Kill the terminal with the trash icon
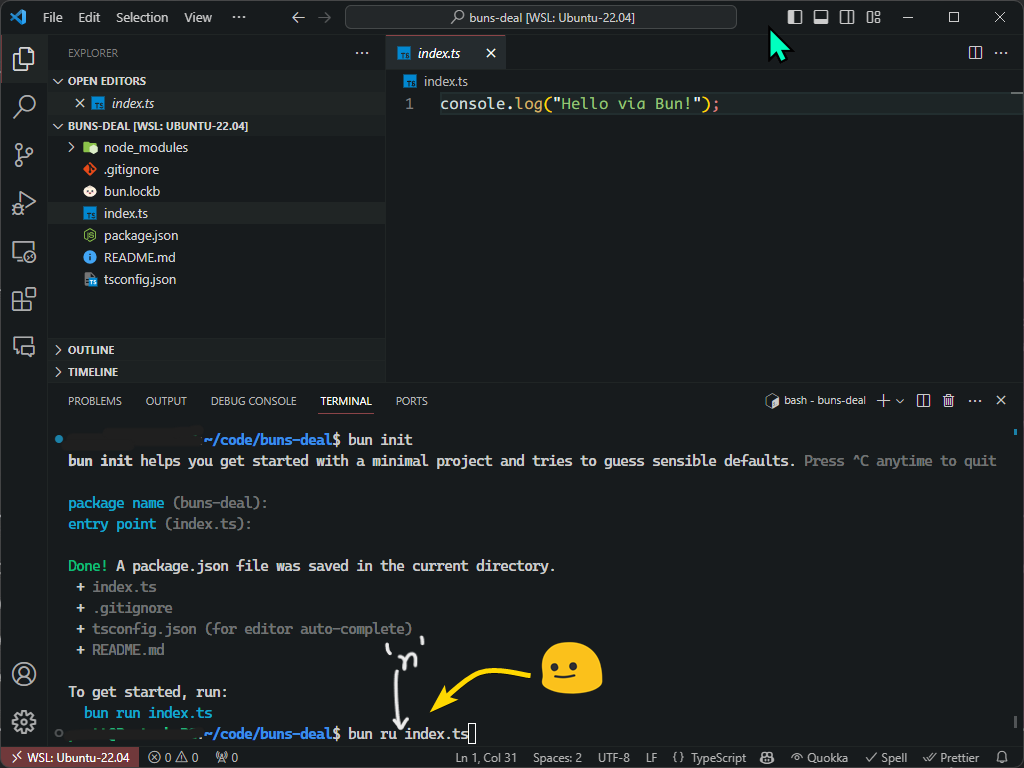 pos(949,401)
